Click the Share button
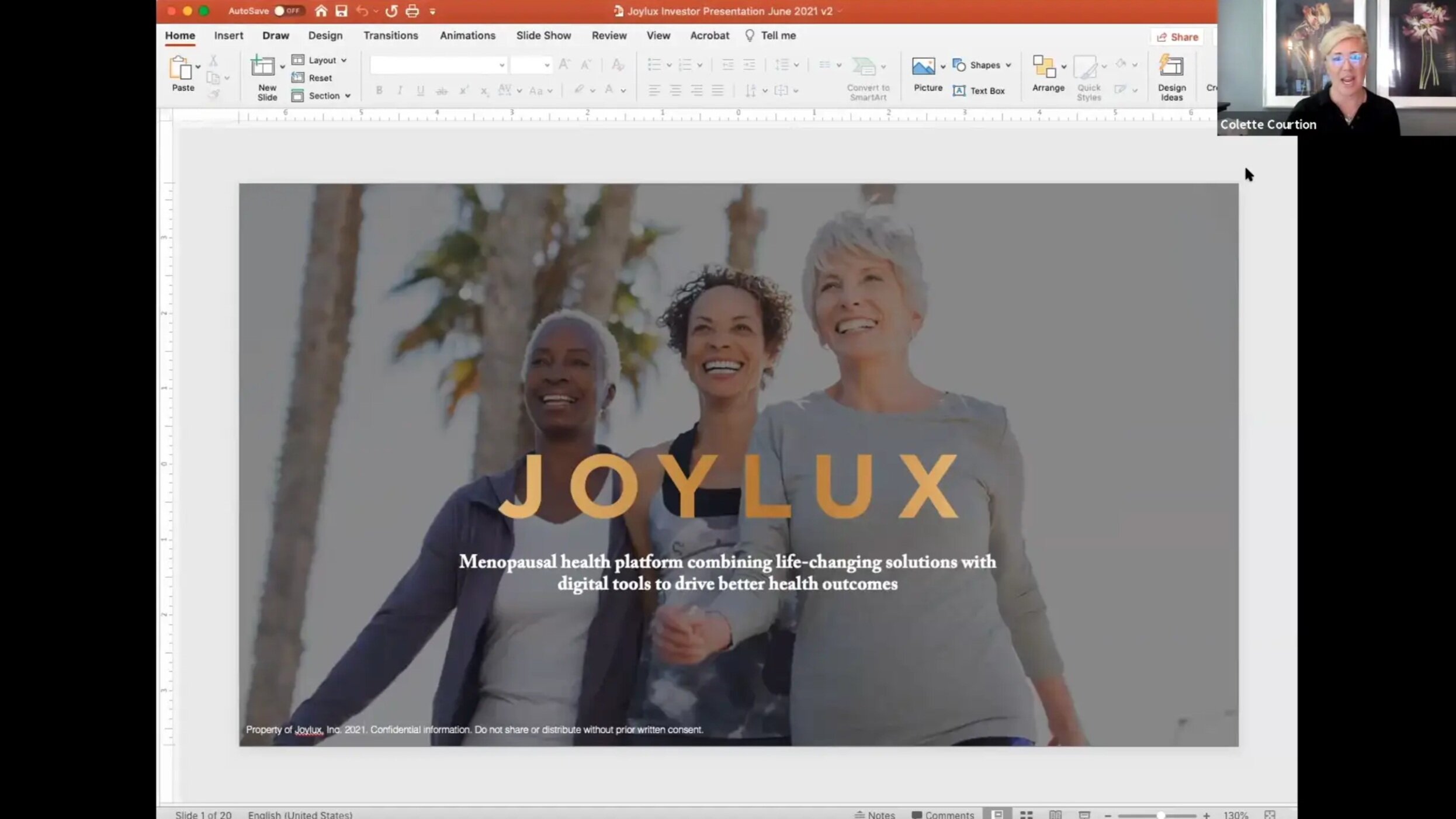1456x819 pixels. coord(1177,37)
